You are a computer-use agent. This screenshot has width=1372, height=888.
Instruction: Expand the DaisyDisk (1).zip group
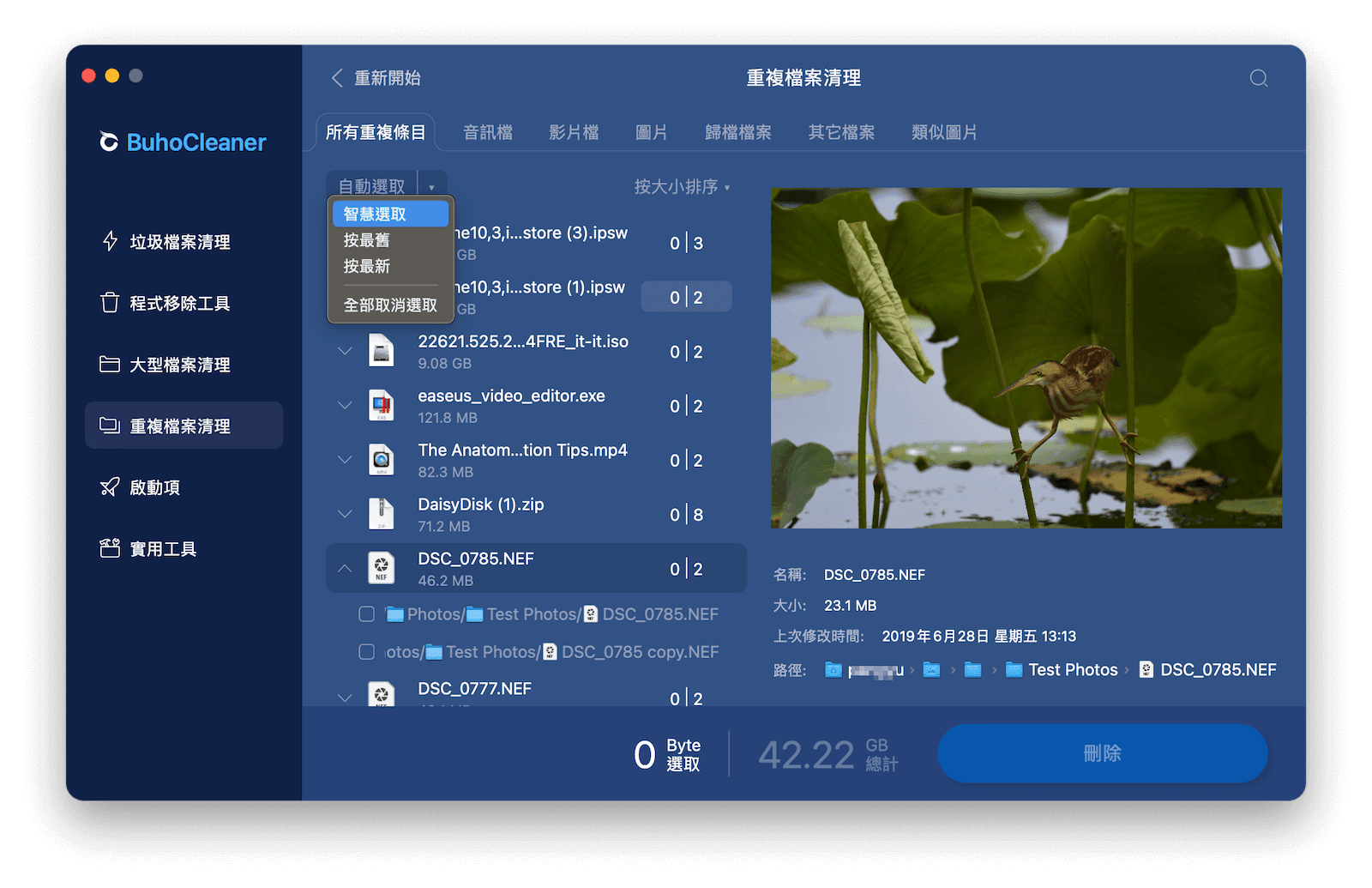(x=345, y=513)
